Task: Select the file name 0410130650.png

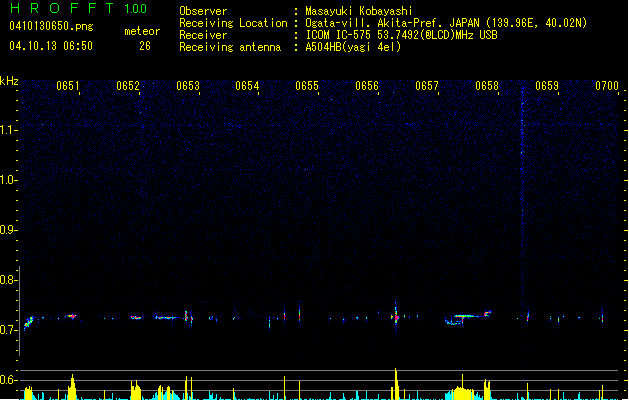Action: point(51,26)
